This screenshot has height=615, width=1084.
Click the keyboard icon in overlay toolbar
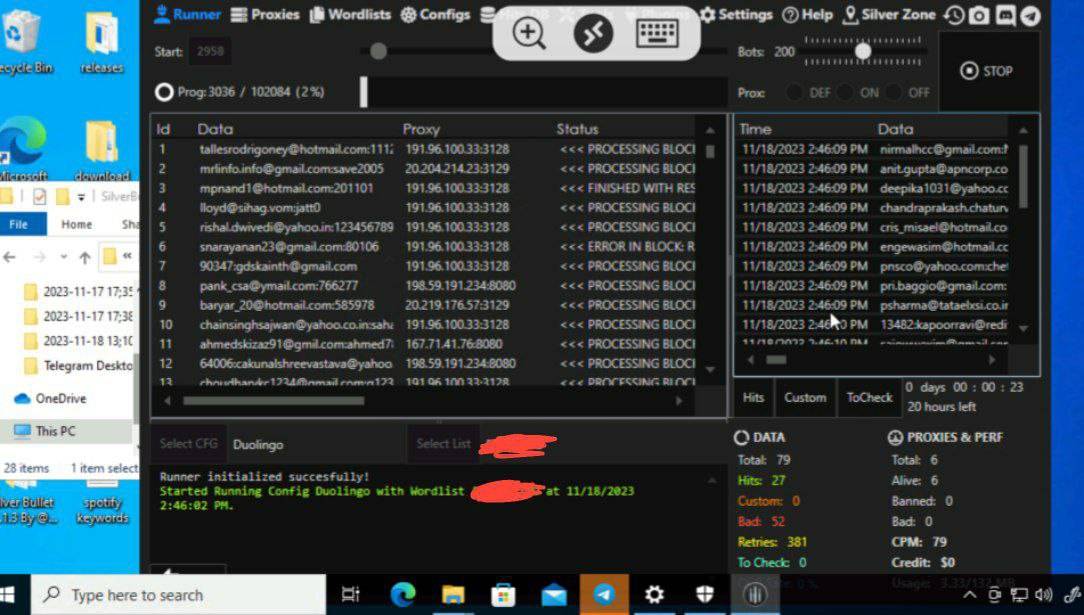tap(657, 33)
